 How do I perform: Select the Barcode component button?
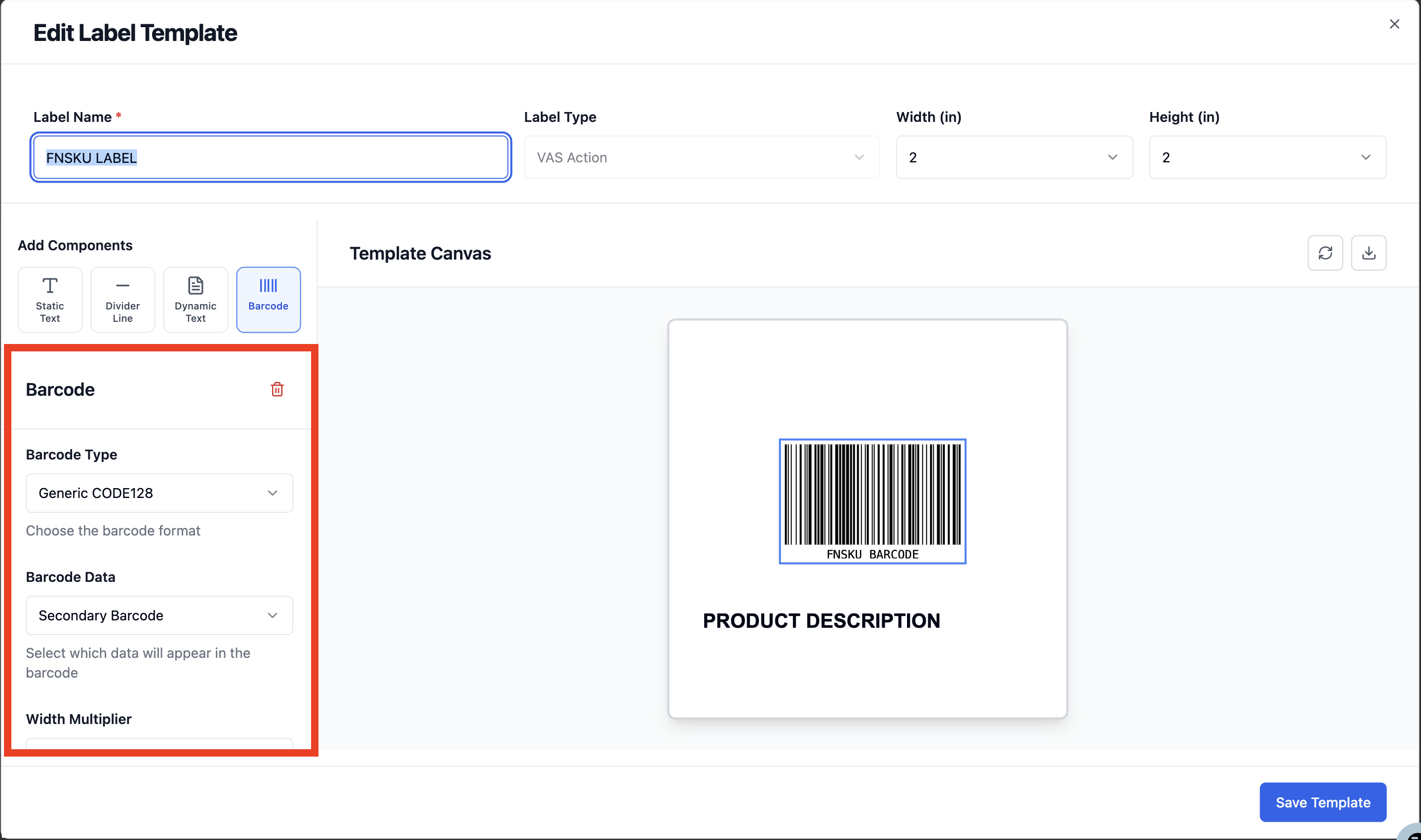coord(268,300)
